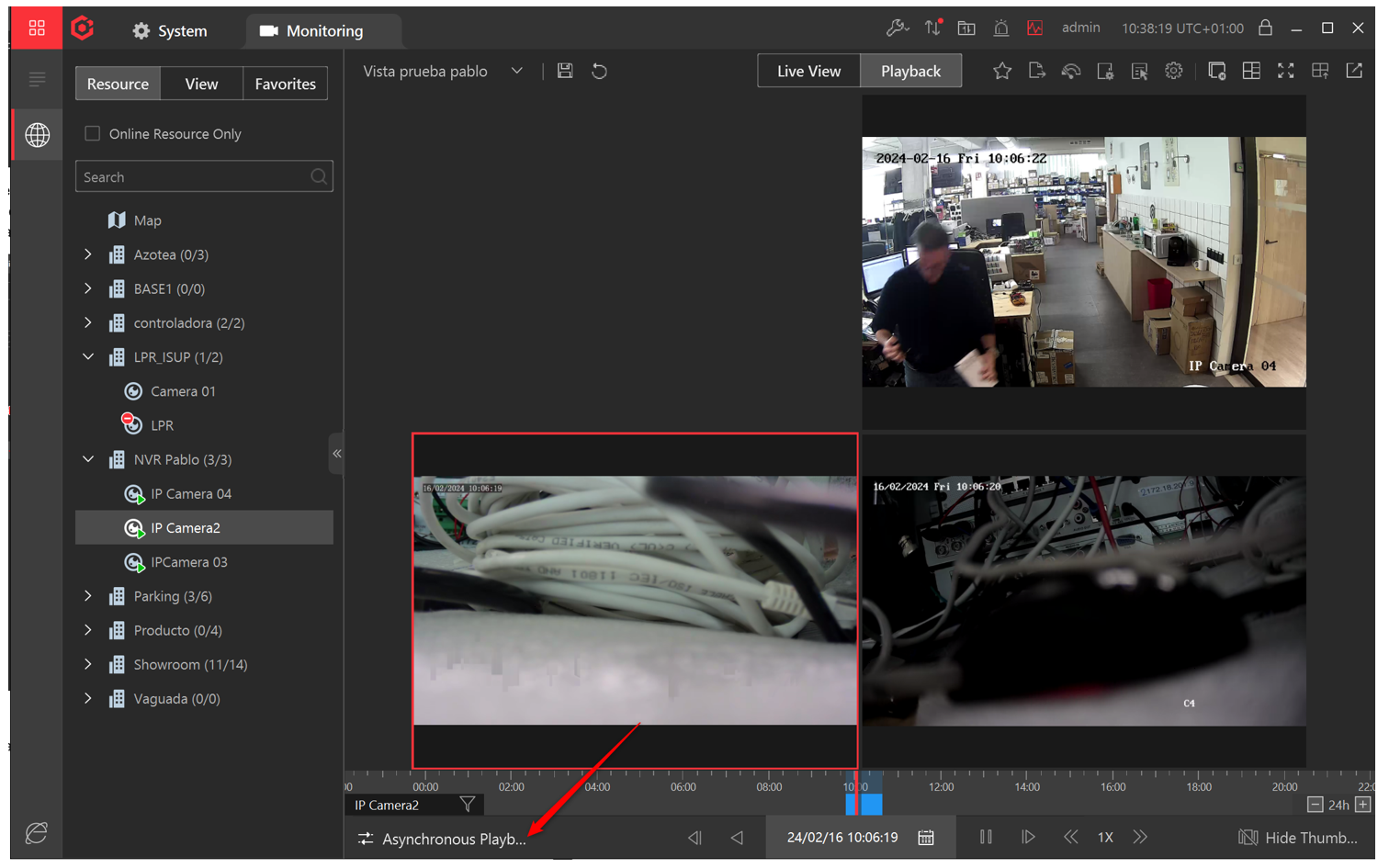Open the favorites star icon in toolbar

[x=1001, y=71]
